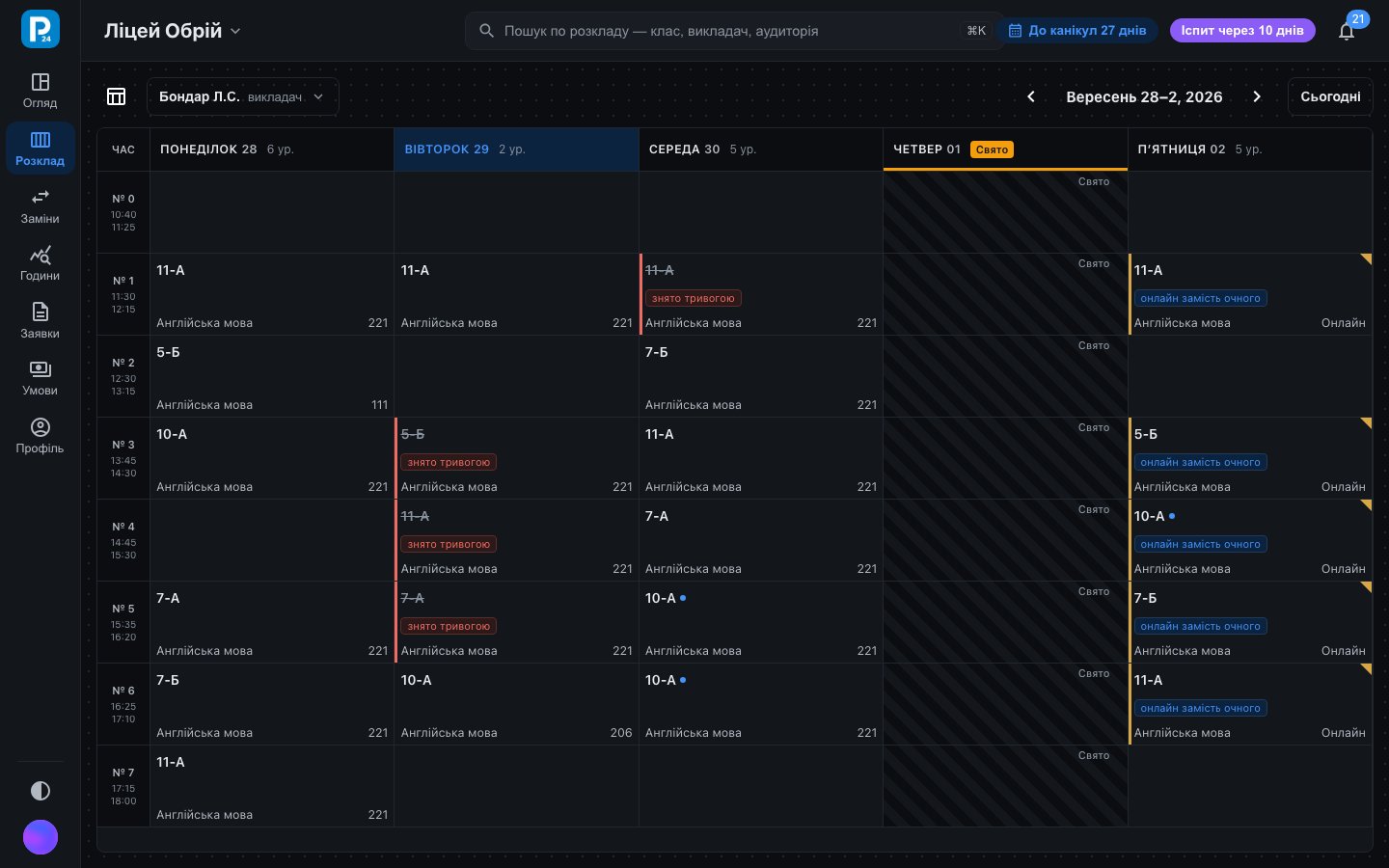Select the П'ятниця 02 column header
The height and width of the screenshot is (868, 1389).
coord(1250,149)
